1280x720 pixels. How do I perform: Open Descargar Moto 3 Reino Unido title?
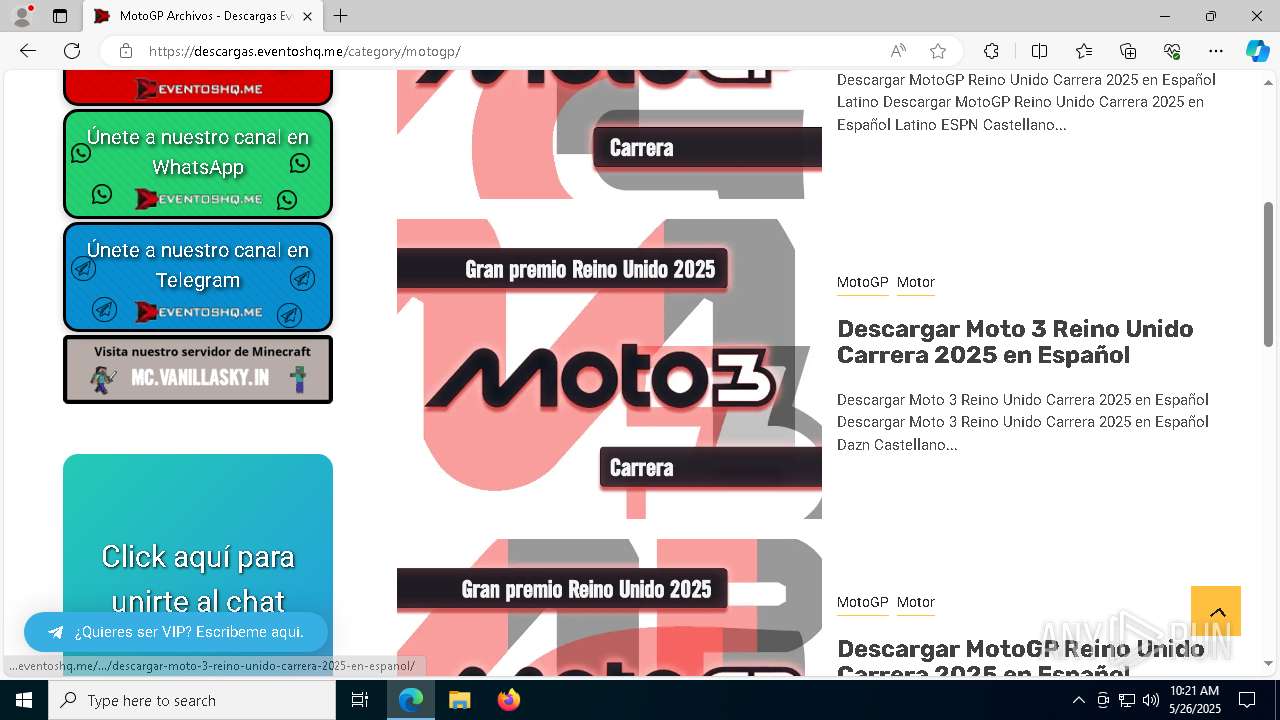tap(1015, 342)
